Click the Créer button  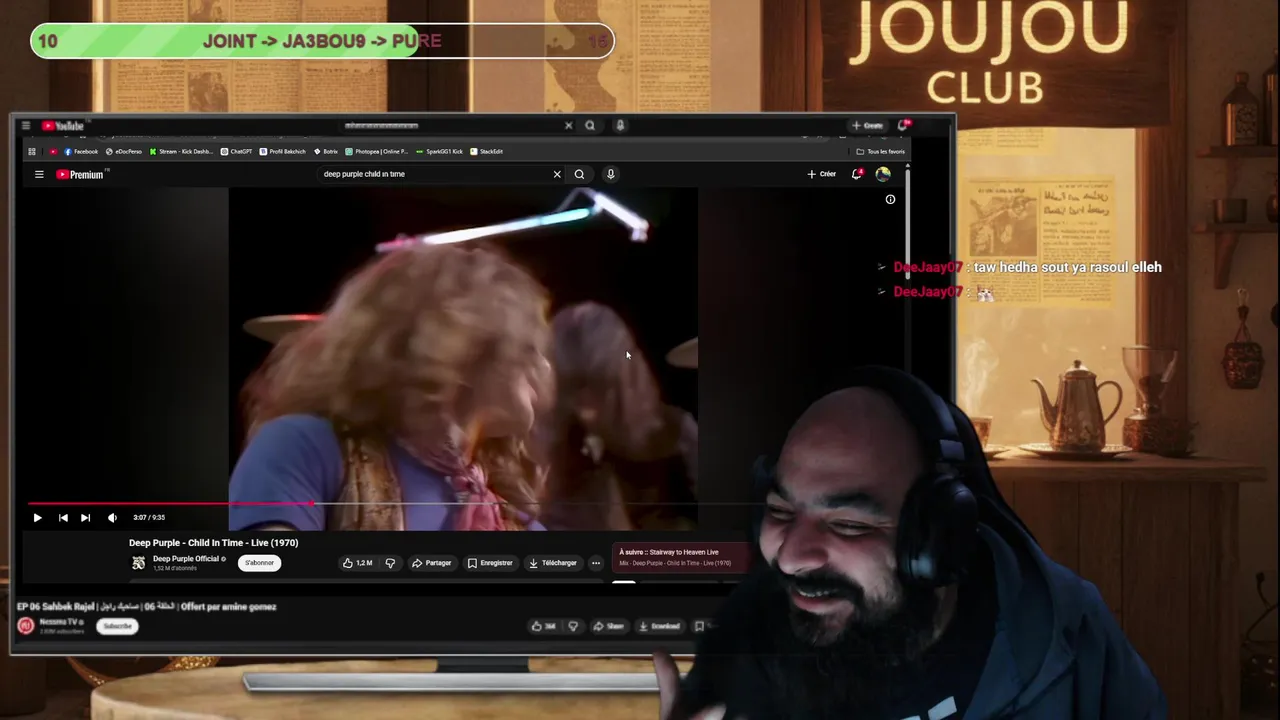(x=822, y=174)
